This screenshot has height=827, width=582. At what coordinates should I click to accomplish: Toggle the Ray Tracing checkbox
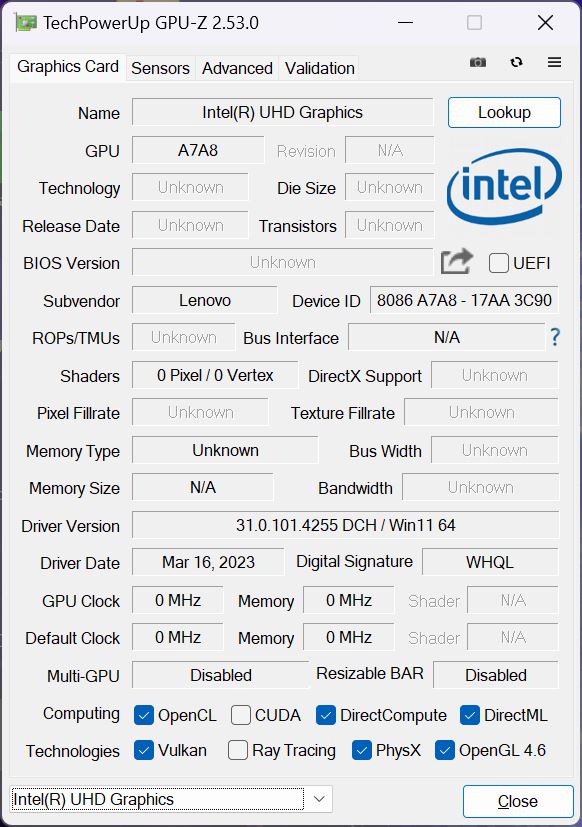tap(237, 750)
